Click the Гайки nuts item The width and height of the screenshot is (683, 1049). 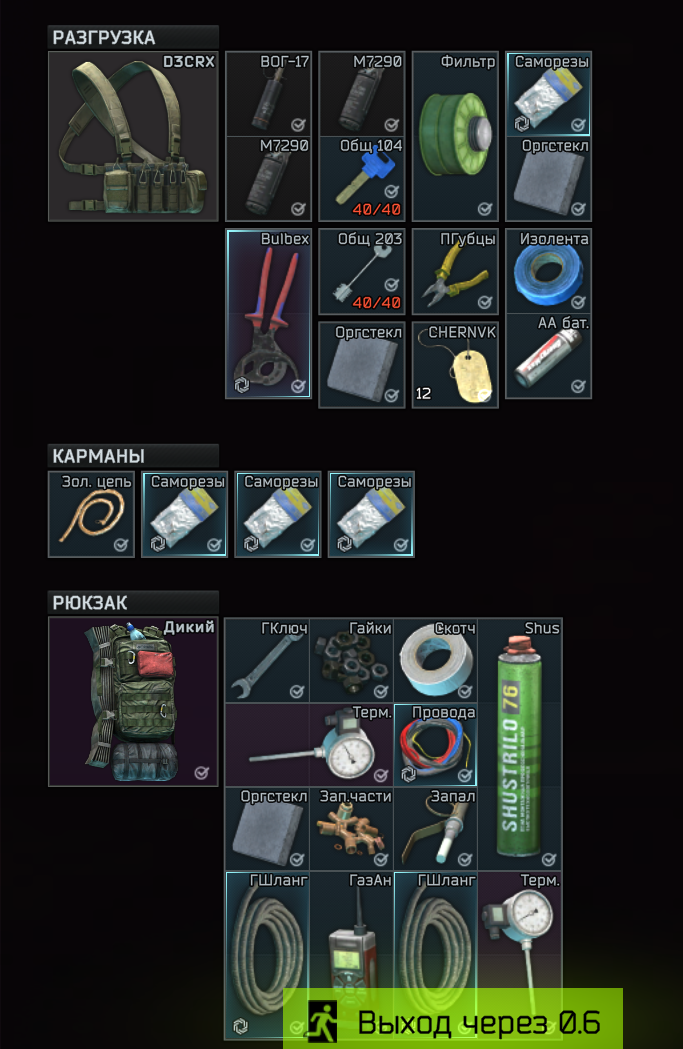[352, 660]
